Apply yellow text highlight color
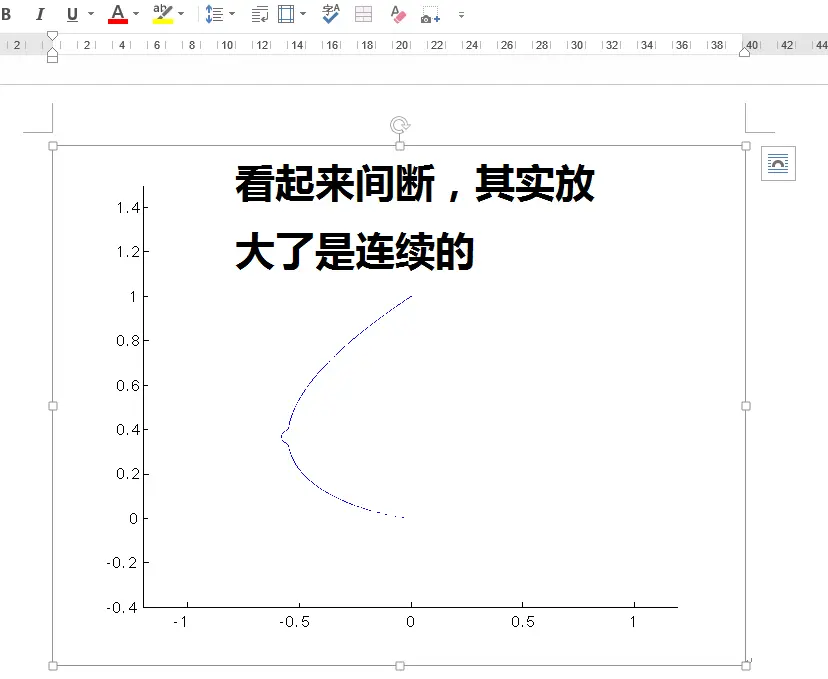This screenshot has height=679, width=828. pos(163,14)
